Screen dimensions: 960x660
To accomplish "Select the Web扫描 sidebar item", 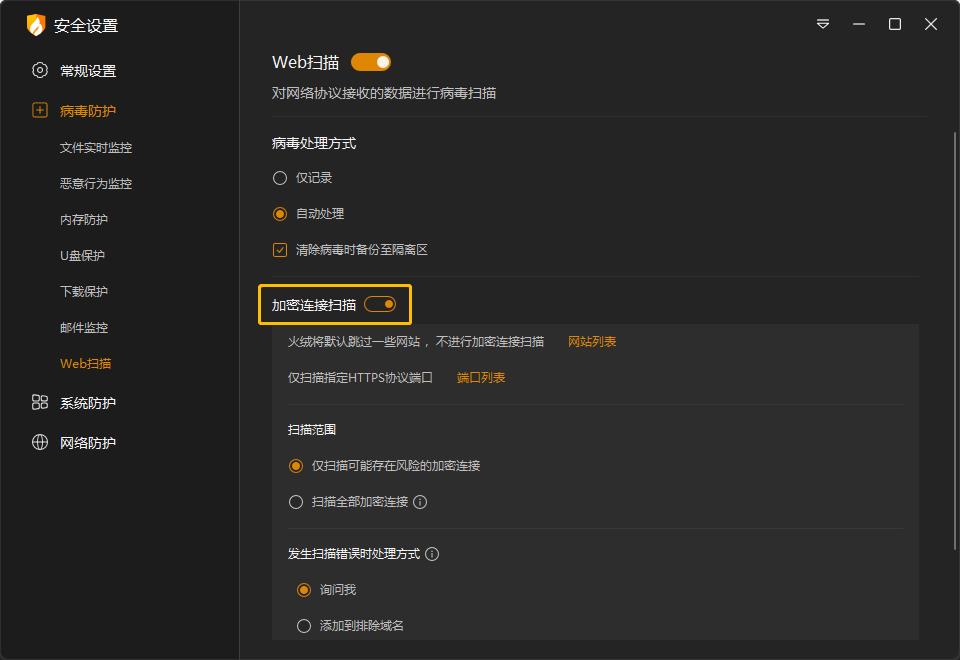I will coord(86,364).
